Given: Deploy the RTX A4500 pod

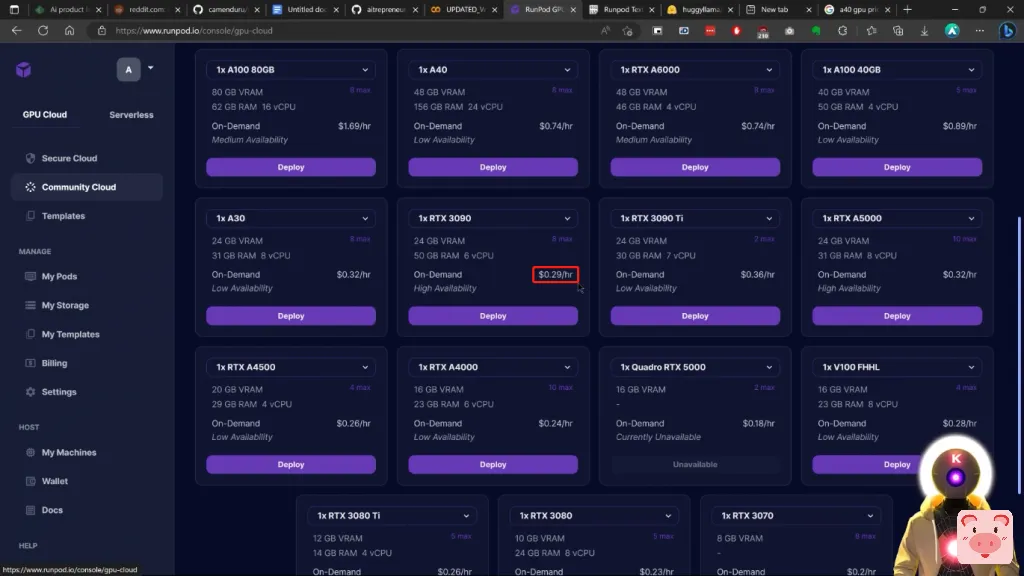Looking at the screenshot, I should pos(291,464).
